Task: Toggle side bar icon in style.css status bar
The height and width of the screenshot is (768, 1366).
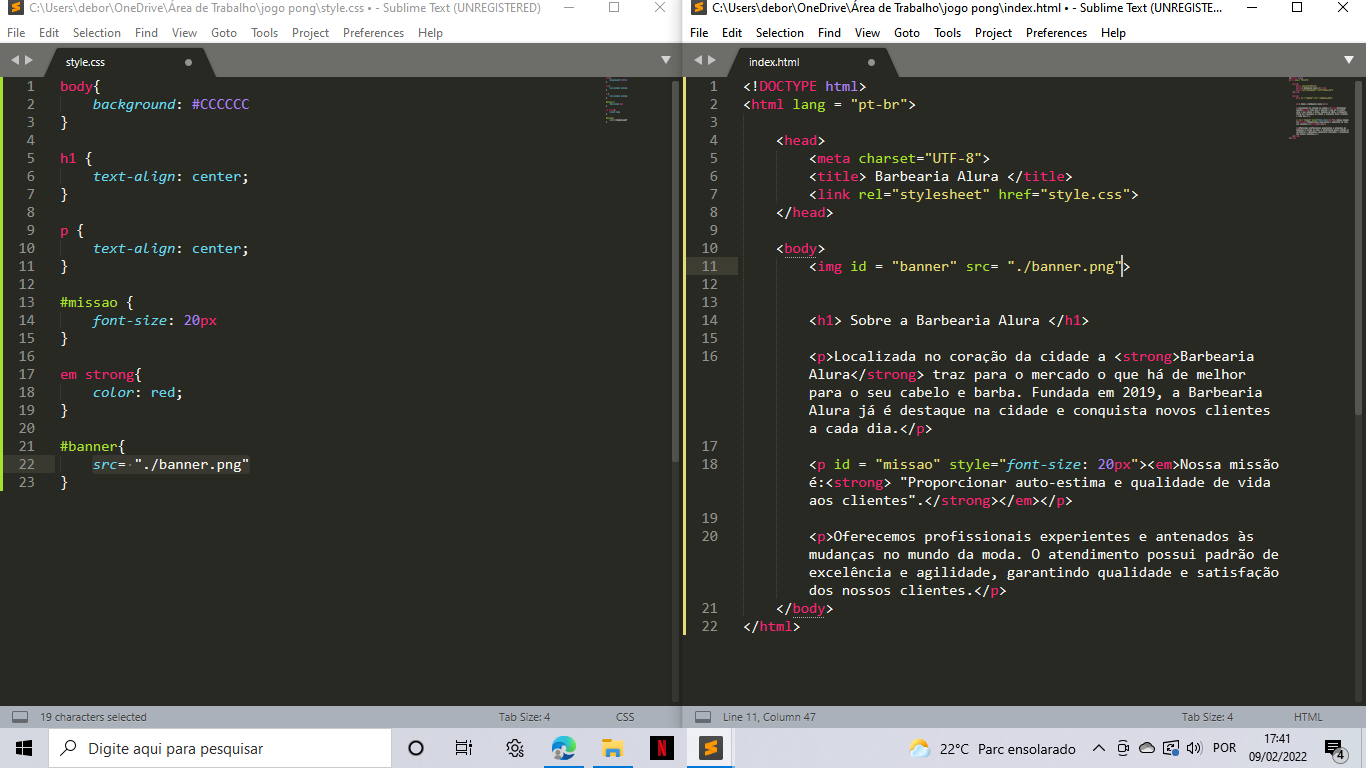Action: (x=19, y=717)
